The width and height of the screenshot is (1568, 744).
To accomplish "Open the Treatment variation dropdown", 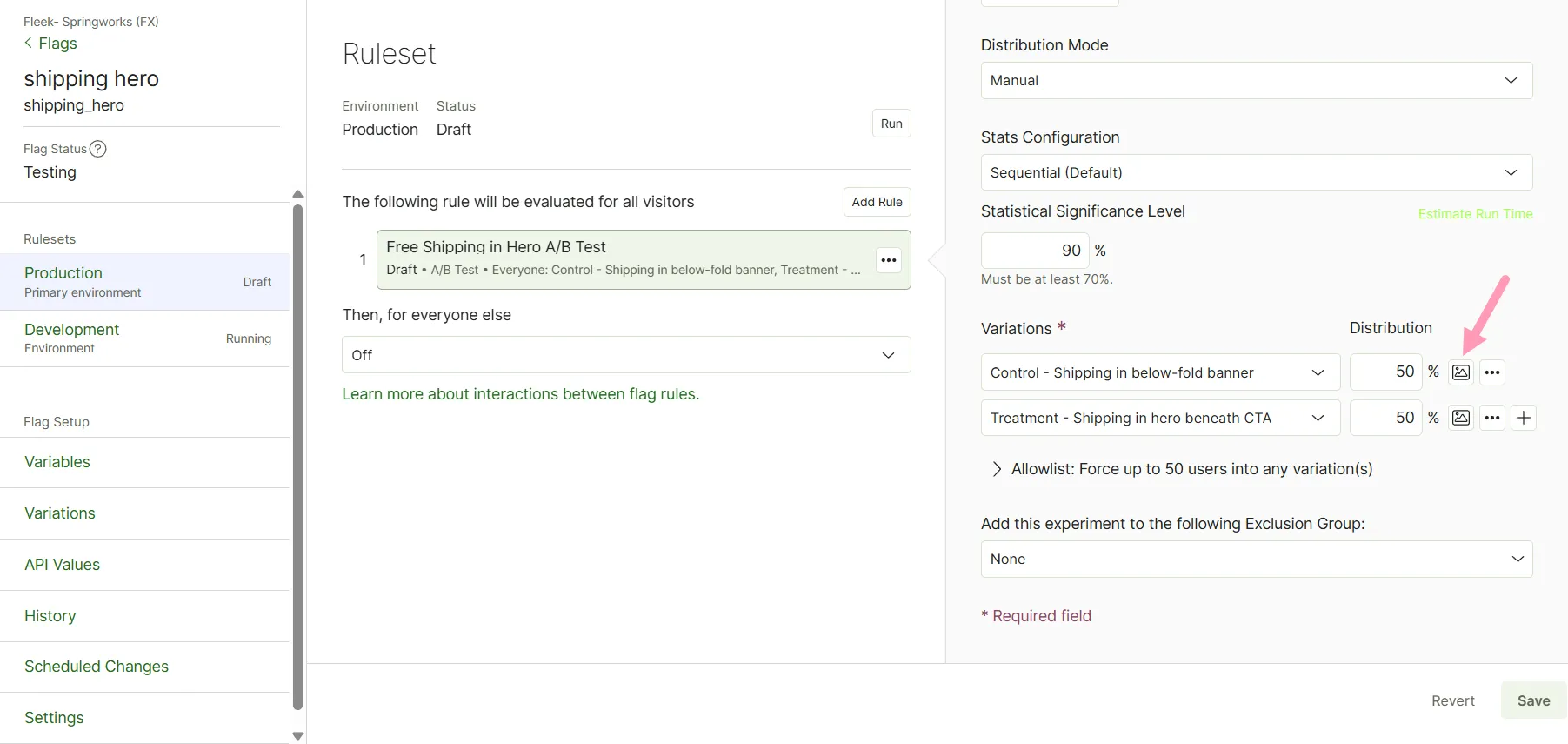I will point(1160,418).
